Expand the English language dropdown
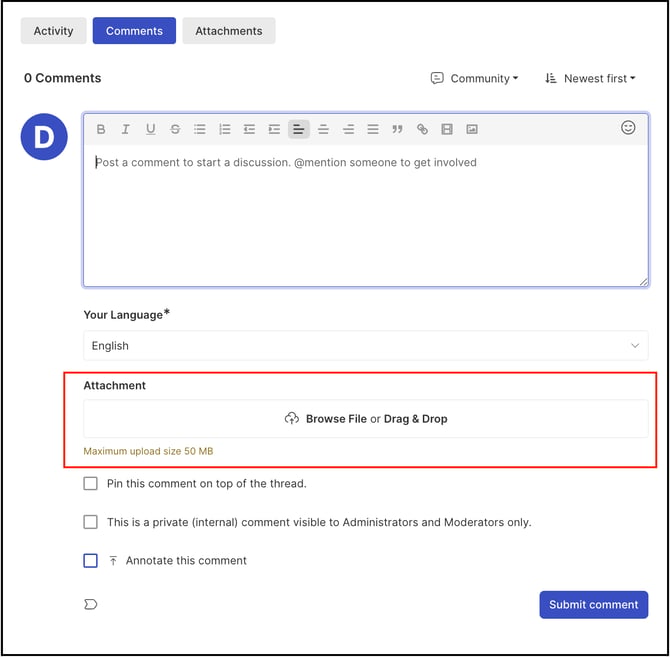 pyautogui.click(x=366, y=346)
